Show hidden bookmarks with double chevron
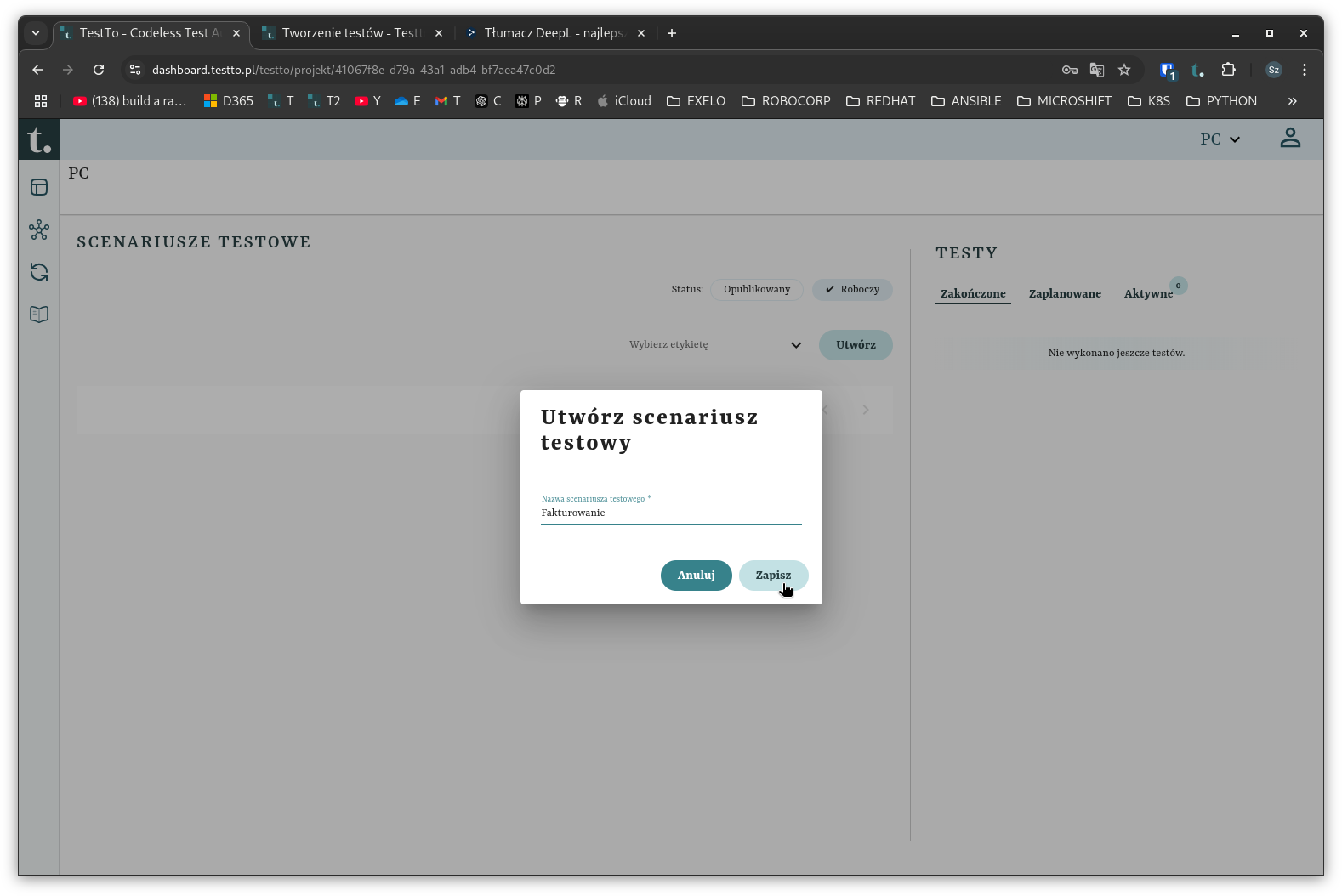The image size is (1342, 896). pyautogui.click(x=1292, y=101)
